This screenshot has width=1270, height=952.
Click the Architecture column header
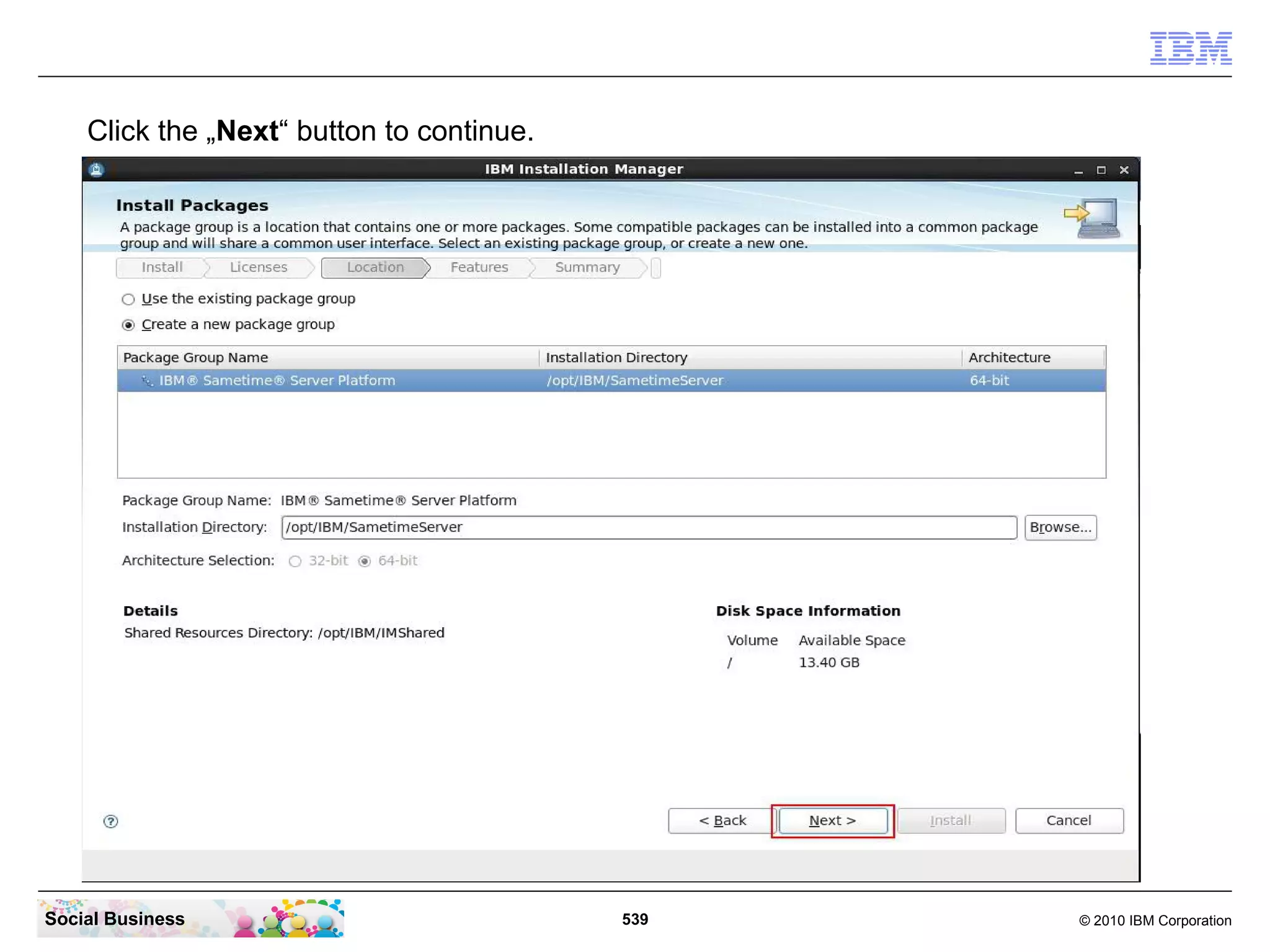point(1034,358)
